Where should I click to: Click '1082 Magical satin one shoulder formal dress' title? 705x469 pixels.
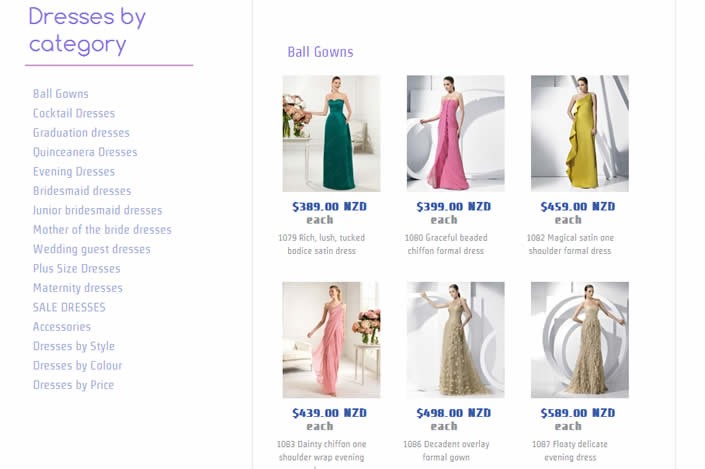coord(570,244)
